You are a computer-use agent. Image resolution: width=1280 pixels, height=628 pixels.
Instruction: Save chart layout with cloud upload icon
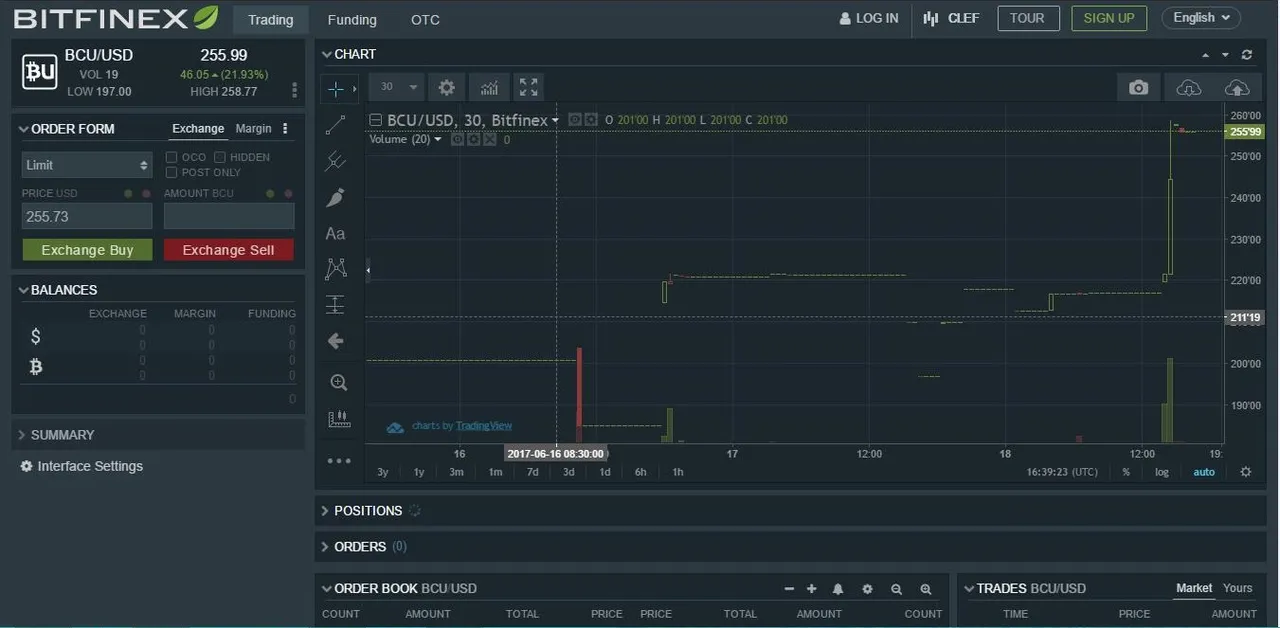tap(1237, 87)
